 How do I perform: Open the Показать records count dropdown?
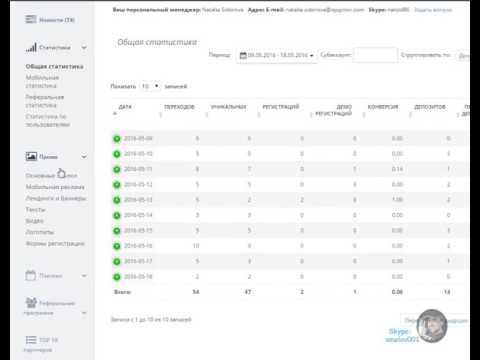click(150, 86)
